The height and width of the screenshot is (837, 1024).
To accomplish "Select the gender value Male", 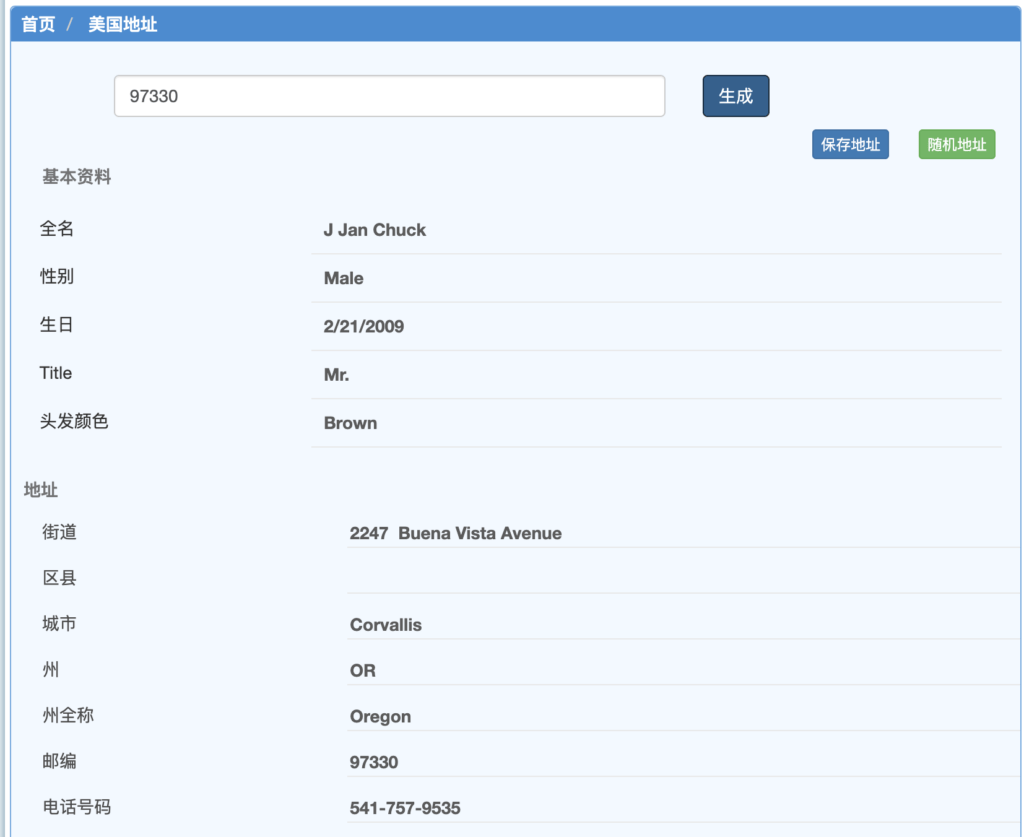I will click(x=344, y=278).
